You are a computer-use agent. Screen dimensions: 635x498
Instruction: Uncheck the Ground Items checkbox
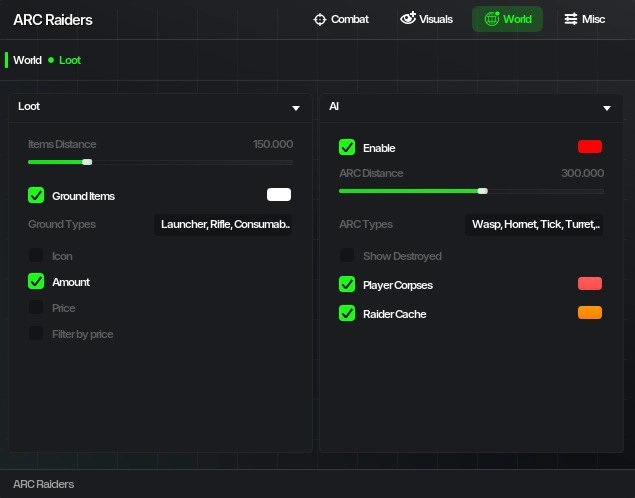click(36, 196)
